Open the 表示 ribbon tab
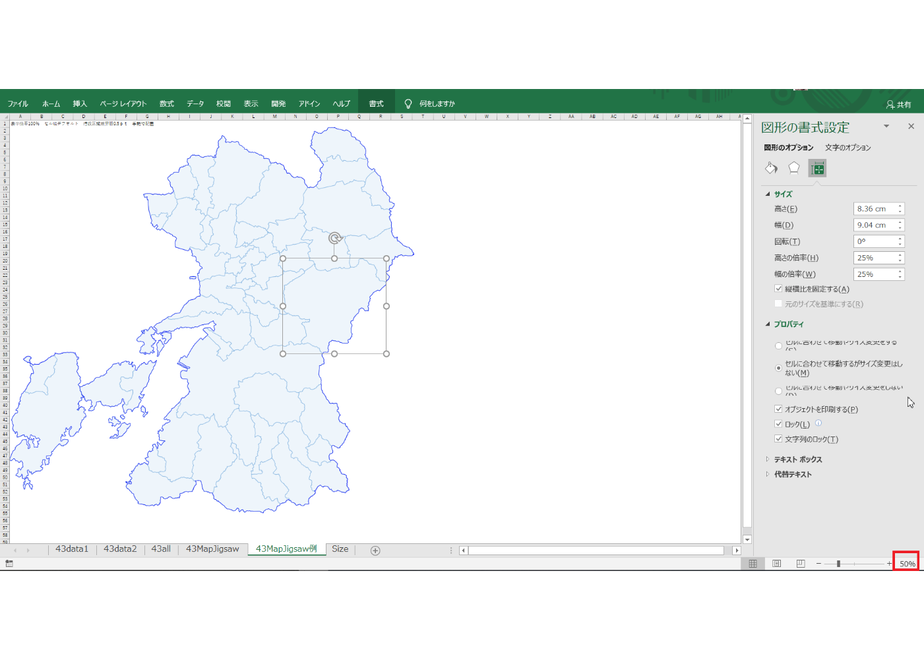The image size is (924, 660). tap(251, 104)
